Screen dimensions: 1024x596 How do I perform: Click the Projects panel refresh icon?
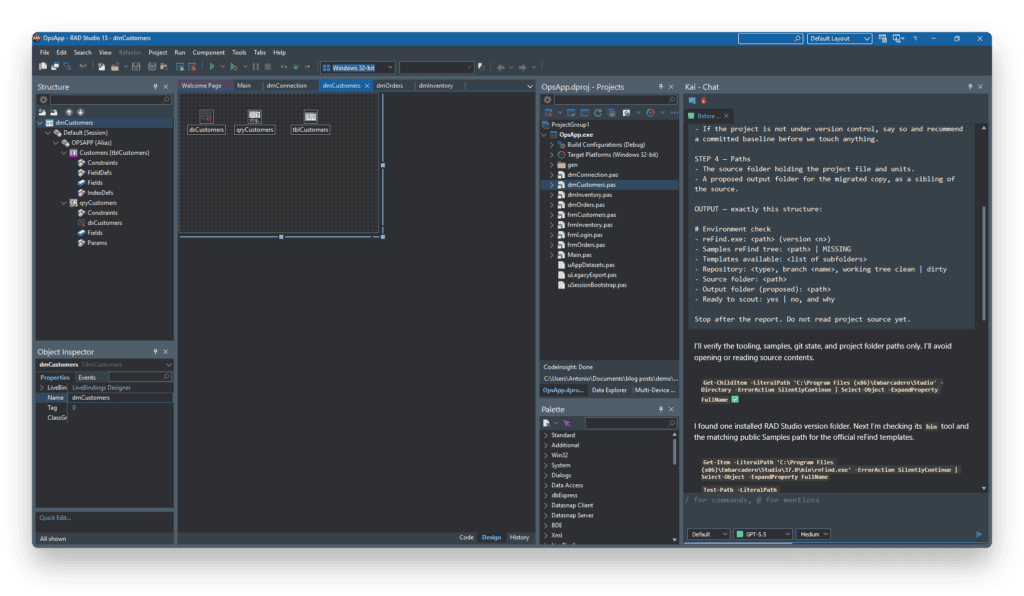coord(598,113)
